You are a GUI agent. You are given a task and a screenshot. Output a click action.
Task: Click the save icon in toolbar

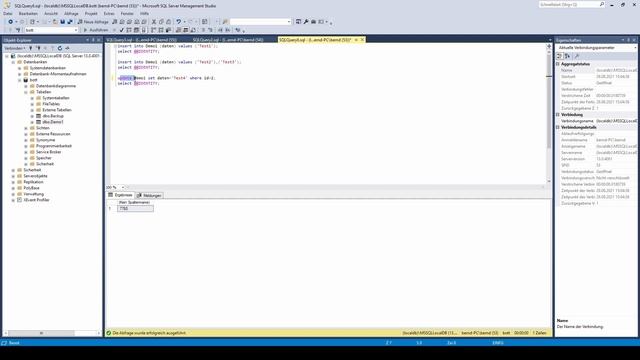click(x=62, y=22)
